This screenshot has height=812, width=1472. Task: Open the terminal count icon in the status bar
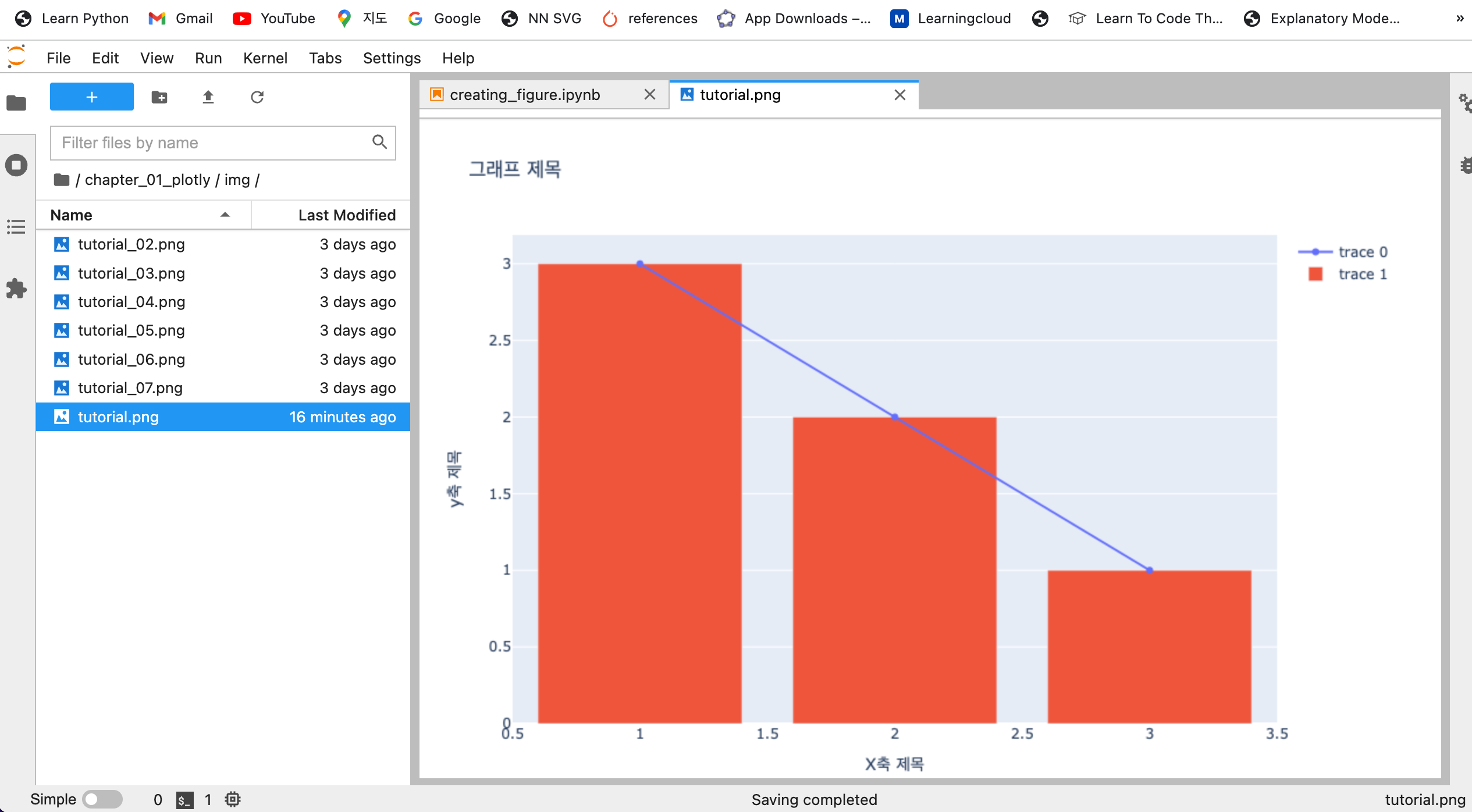pyautogui.click(x=184, y=800)
